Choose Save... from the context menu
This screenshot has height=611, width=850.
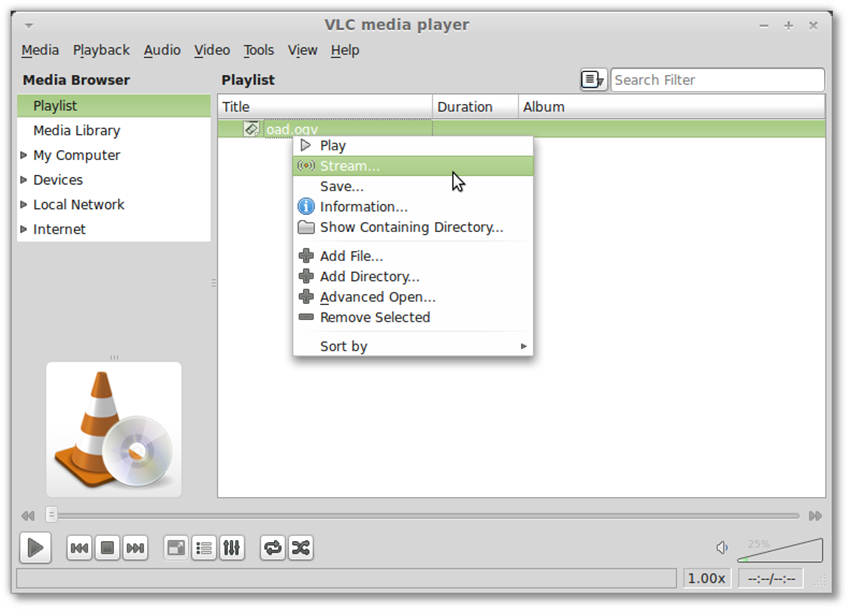pos(413,186)
